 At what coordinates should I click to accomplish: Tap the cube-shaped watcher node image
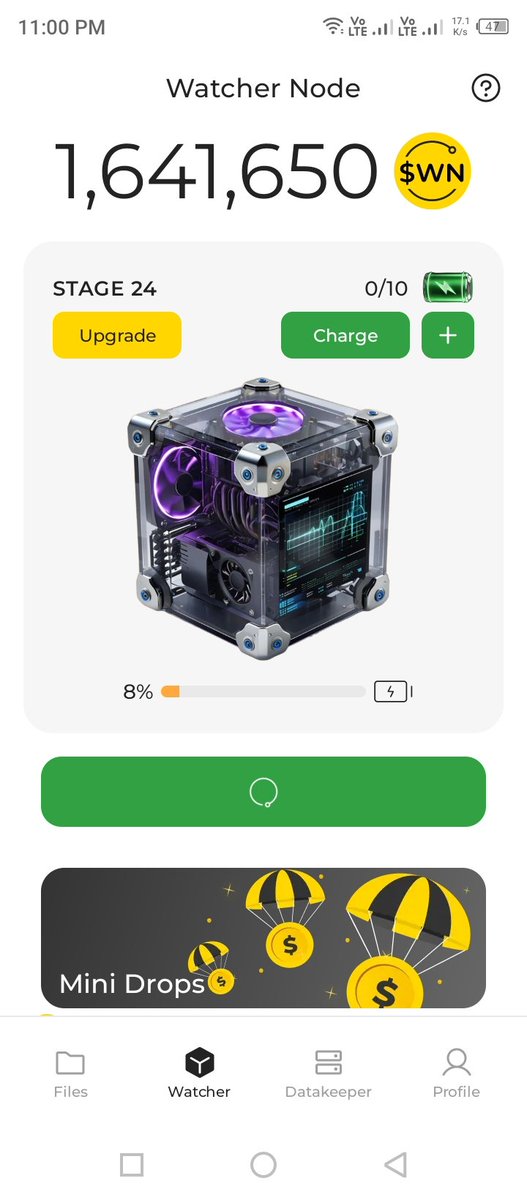[263, 517]
